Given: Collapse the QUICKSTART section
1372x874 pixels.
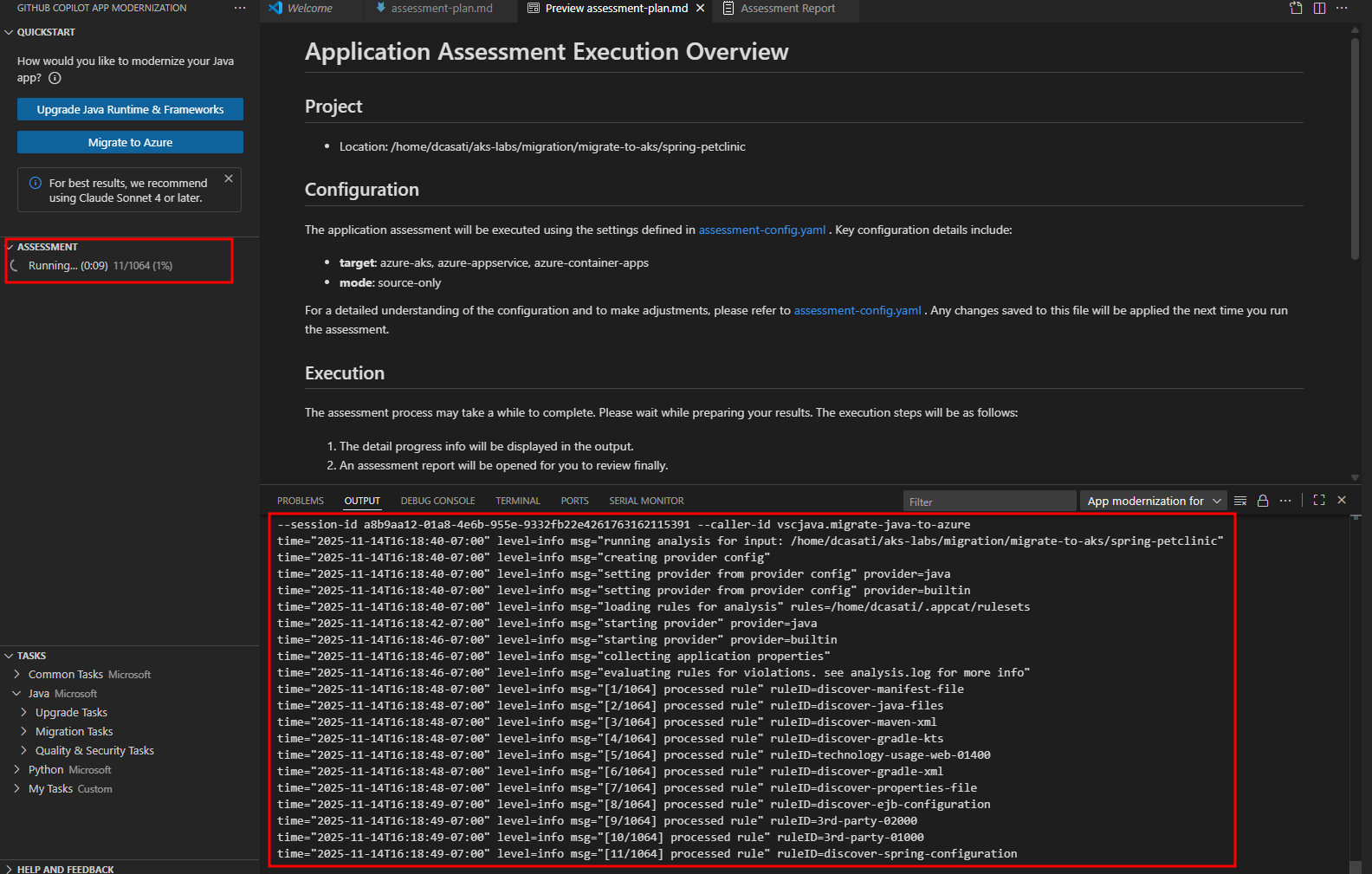Looking at the screenshot, I should pos(9,32).
